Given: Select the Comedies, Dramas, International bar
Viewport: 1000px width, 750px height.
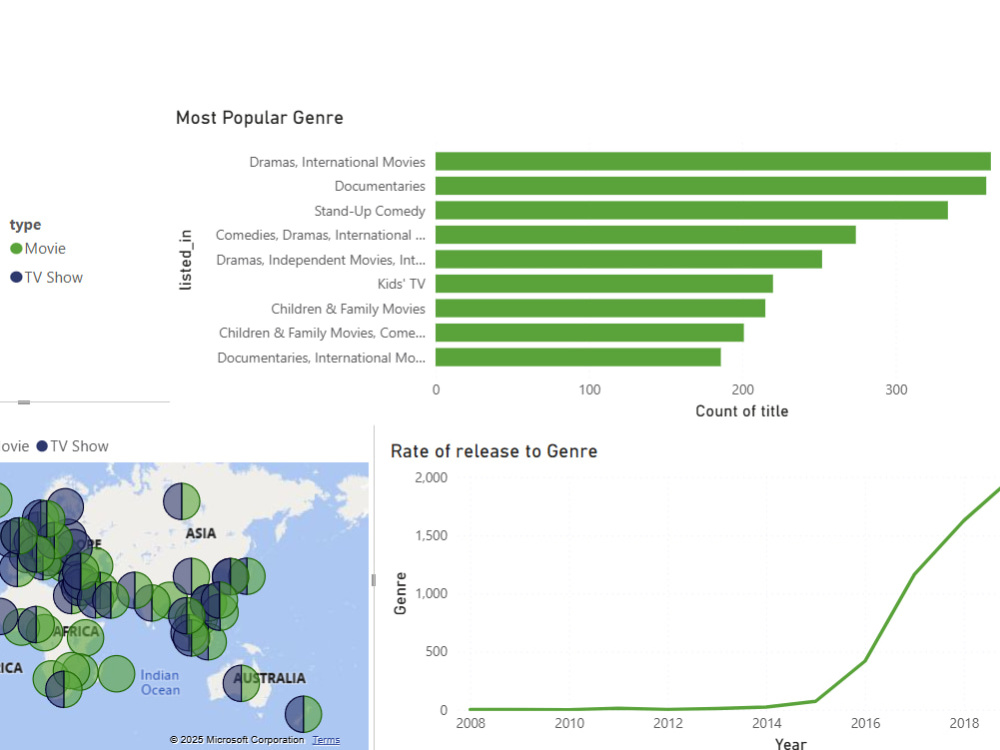Looking at the screenshot, I should coord(645,235).
